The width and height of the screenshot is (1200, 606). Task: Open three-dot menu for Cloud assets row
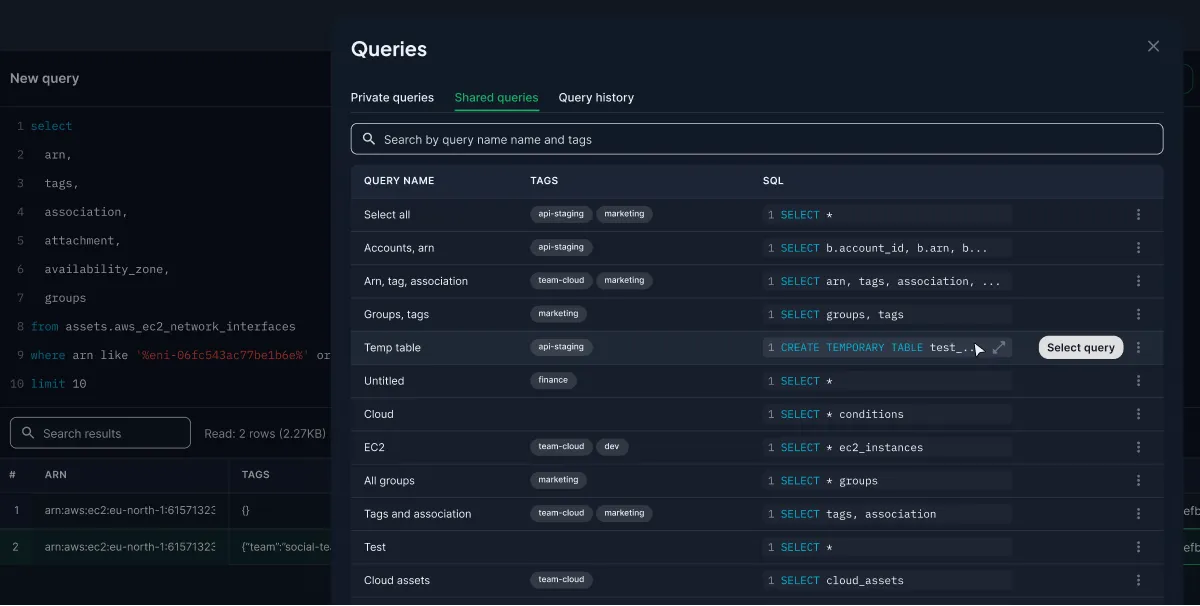pos(1138,580)
